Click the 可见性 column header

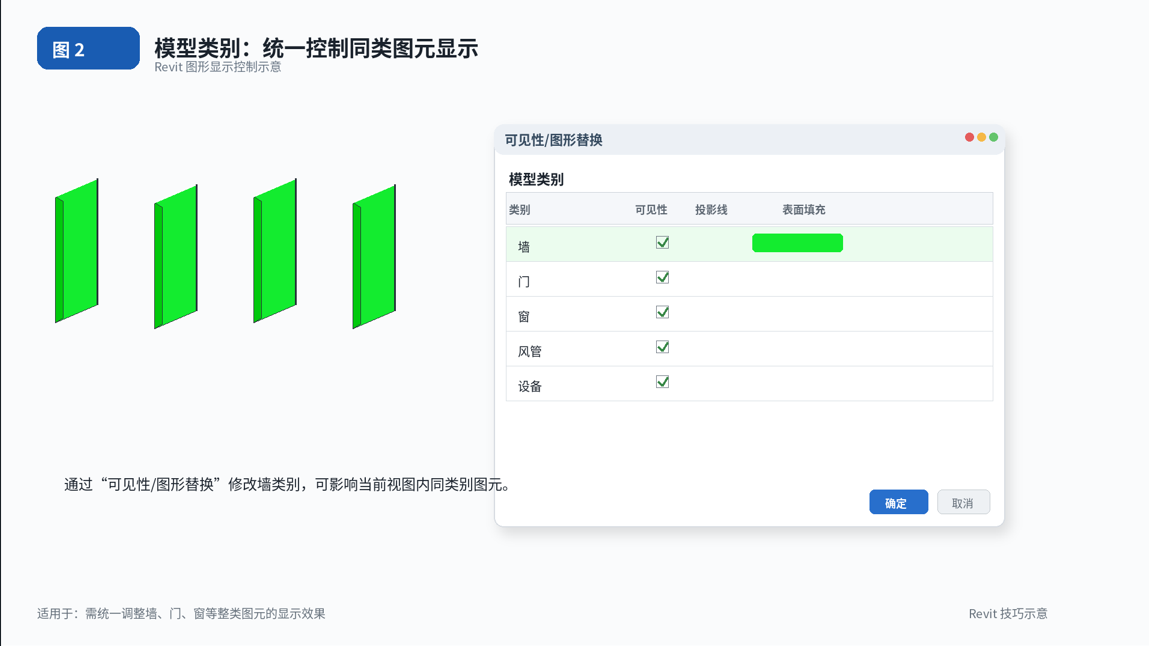coord(651,209)
